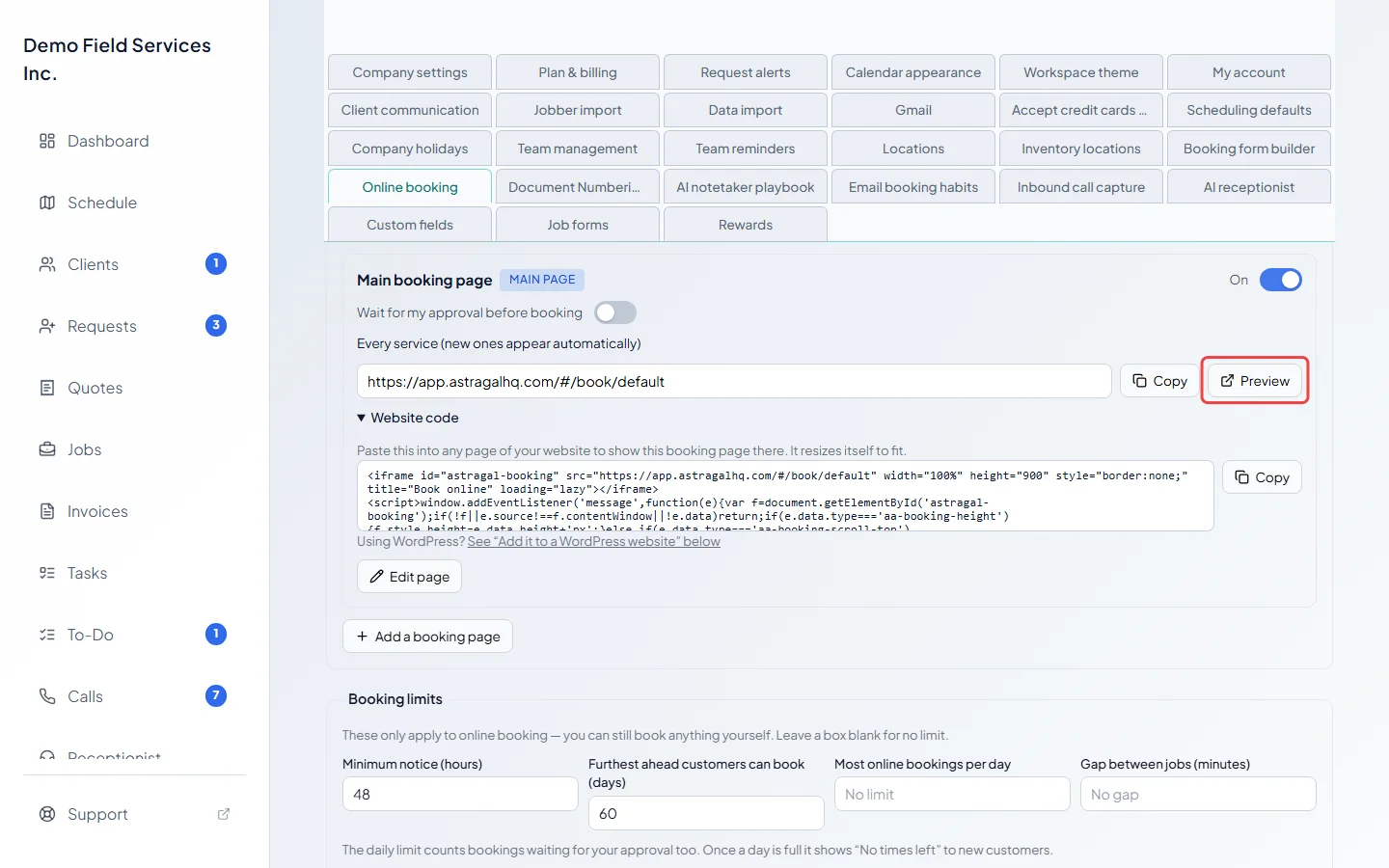Enable Wait for my approval before booking
This screenshot has height=868, width=1389.
(x=615, y=312)
